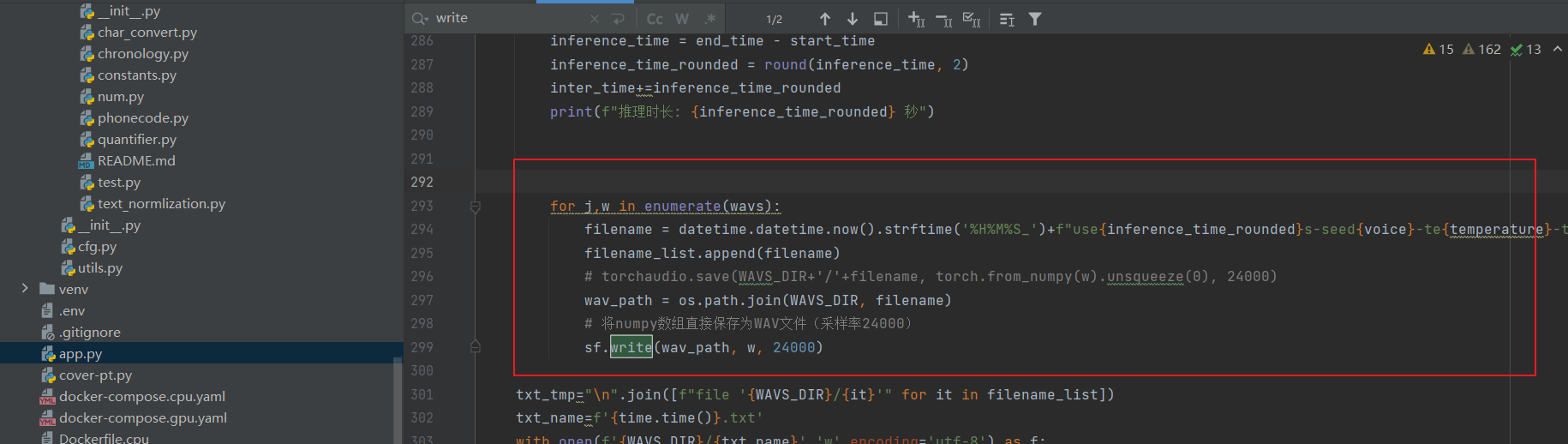Screen dimensions: 1568x444
Task: Open test.py file
Action: 119,183
